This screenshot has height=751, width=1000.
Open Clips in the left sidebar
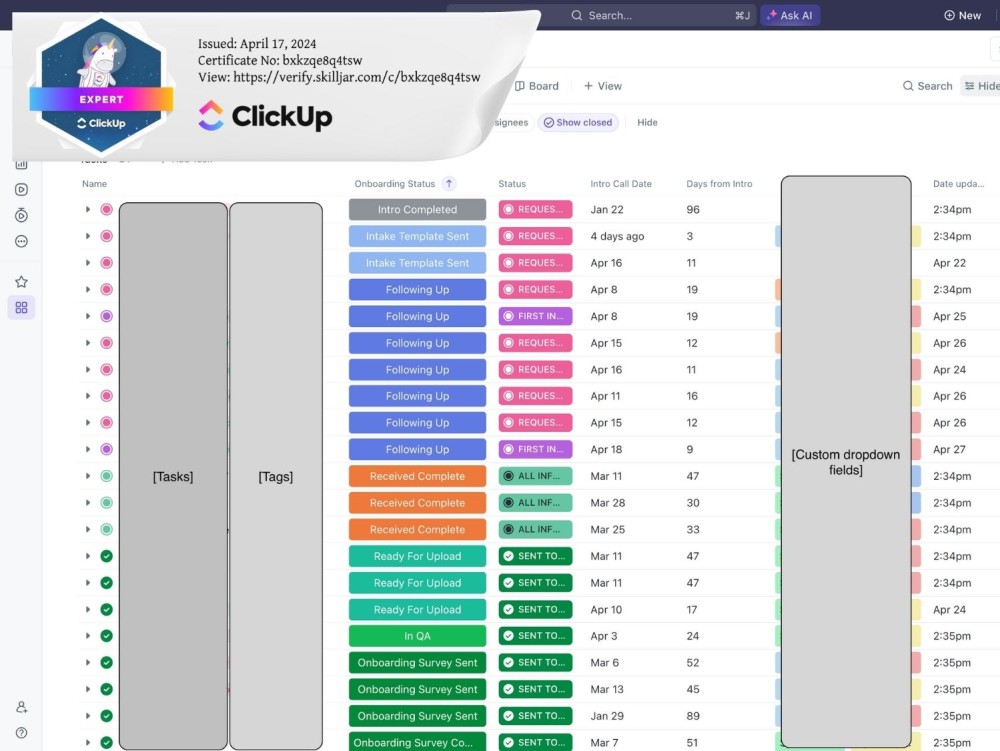[x=21, y=189]
